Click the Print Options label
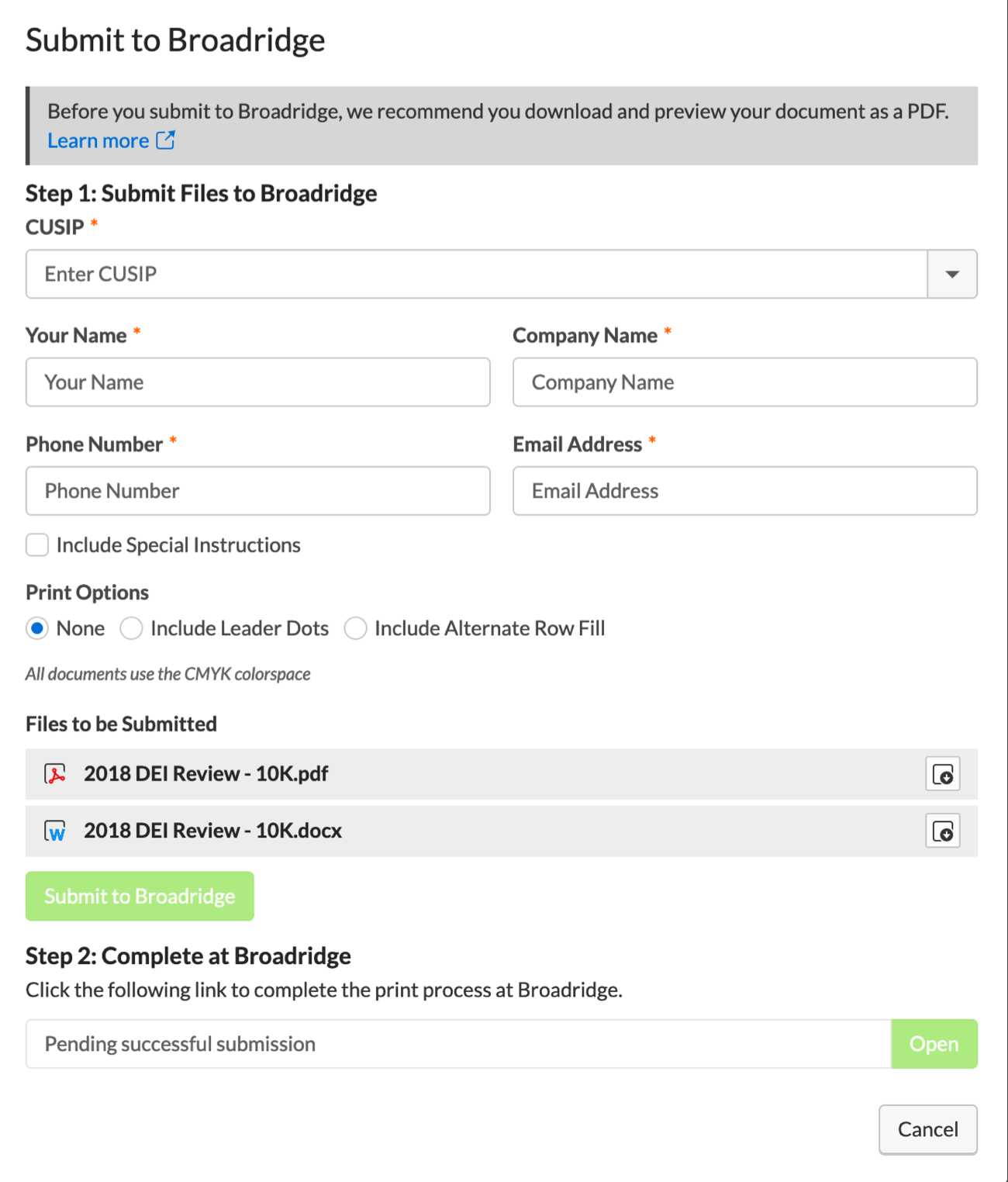 [87, 593]
